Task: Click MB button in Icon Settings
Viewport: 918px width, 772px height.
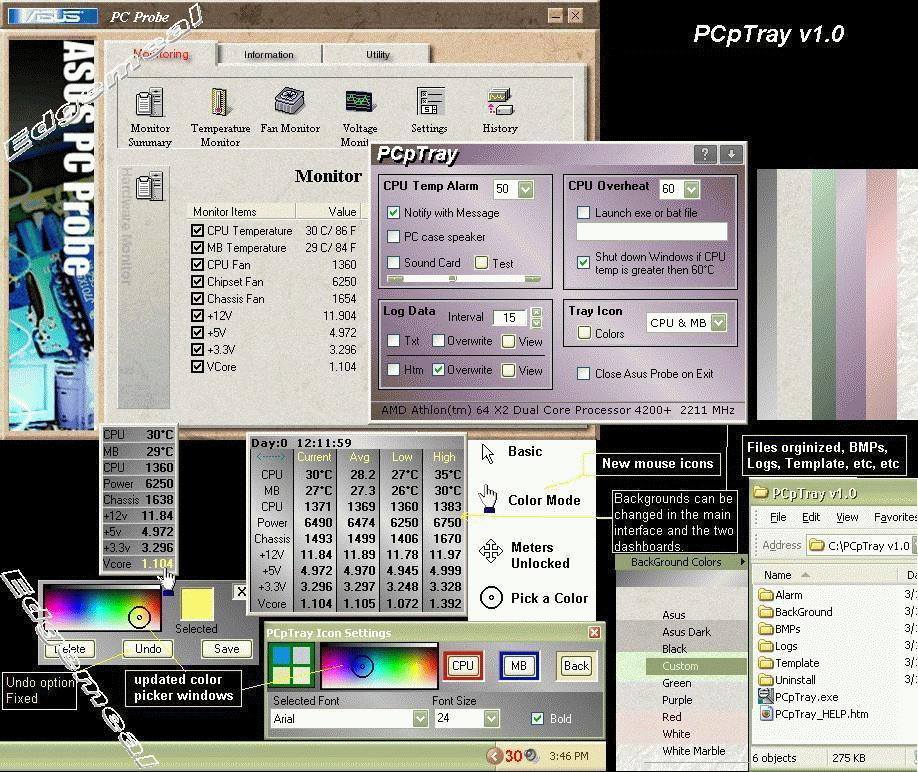Action: pyautogui.click(x=519, y=665)
